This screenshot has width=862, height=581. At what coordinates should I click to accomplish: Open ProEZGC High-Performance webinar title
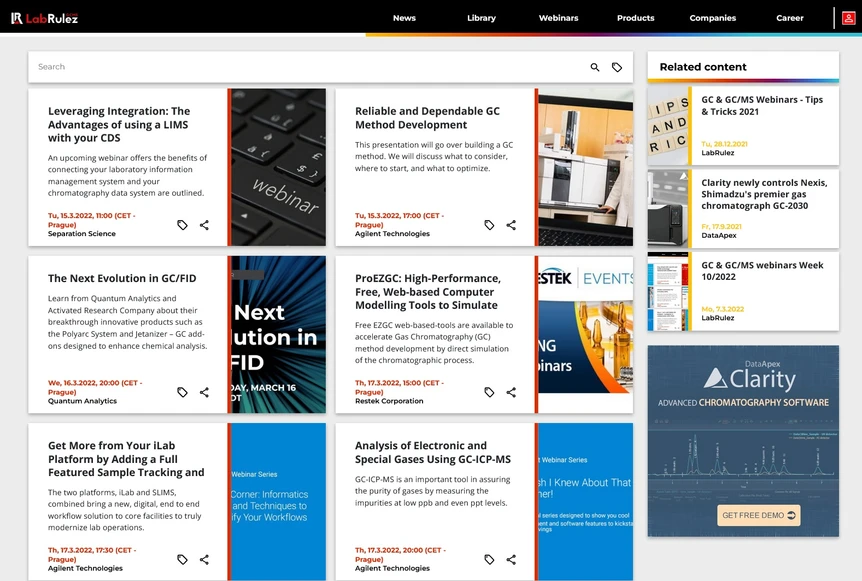point(428,292)
